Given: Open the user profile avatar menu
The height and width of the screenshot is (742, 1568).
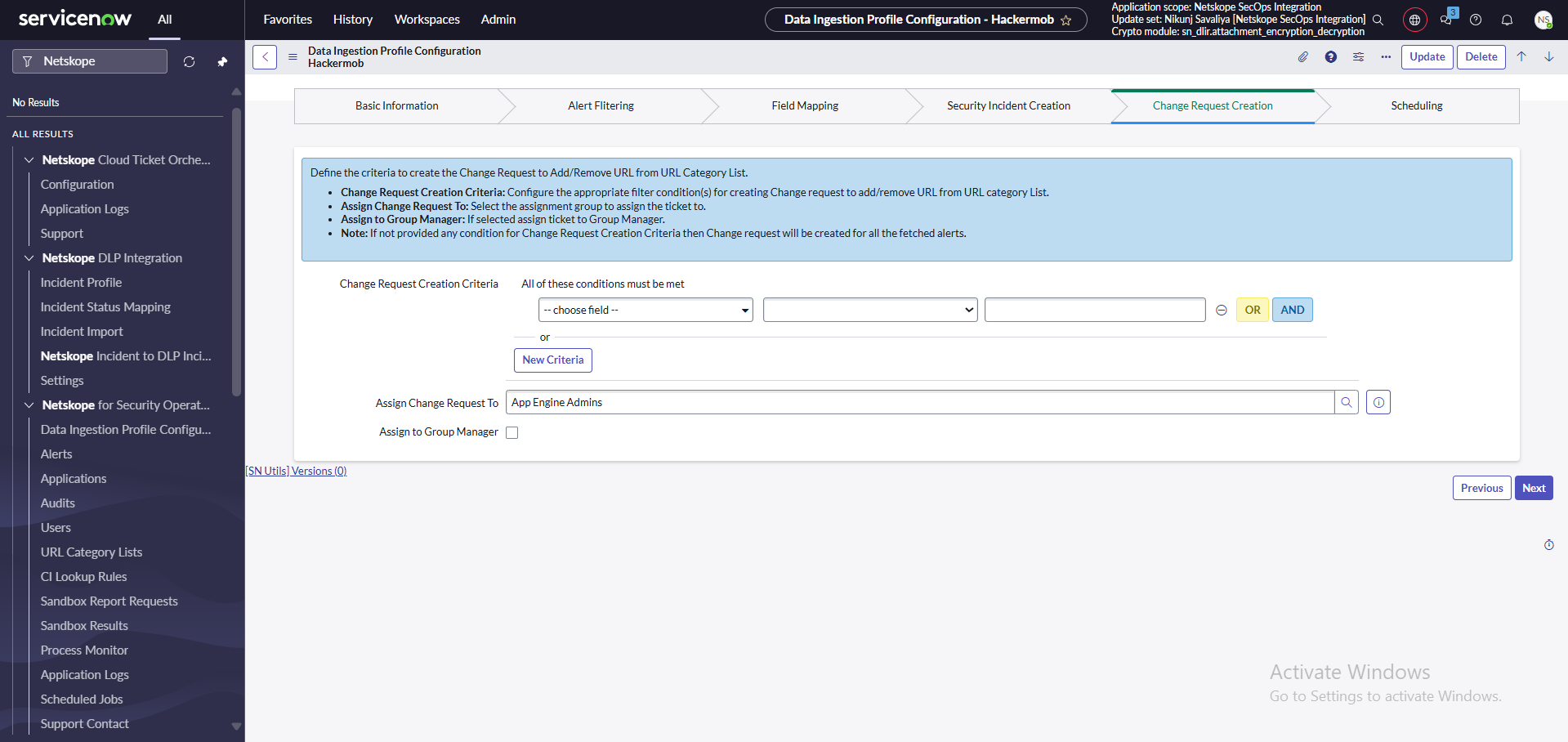Looking at the screenshot, I should (1543, 20).
